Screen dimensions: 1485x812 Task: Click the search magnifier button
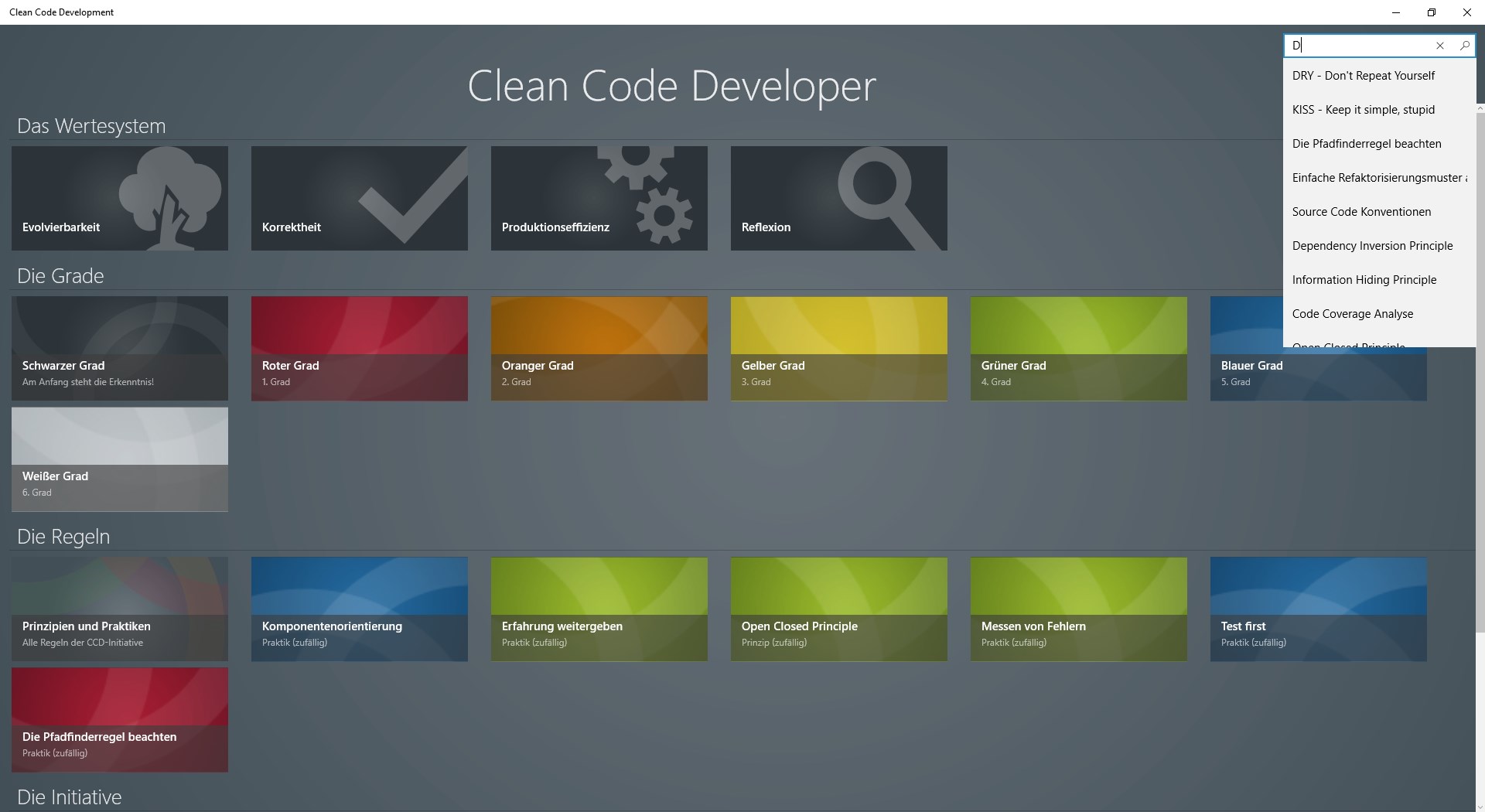point(1464,46)
